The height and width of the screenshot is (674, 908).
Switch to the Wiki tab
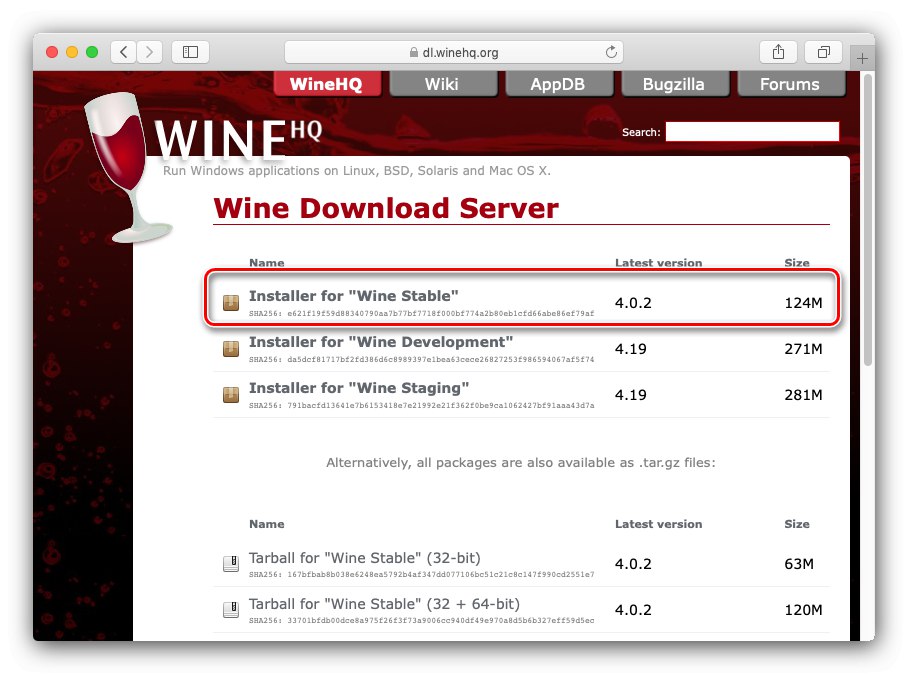coord(442,85)
